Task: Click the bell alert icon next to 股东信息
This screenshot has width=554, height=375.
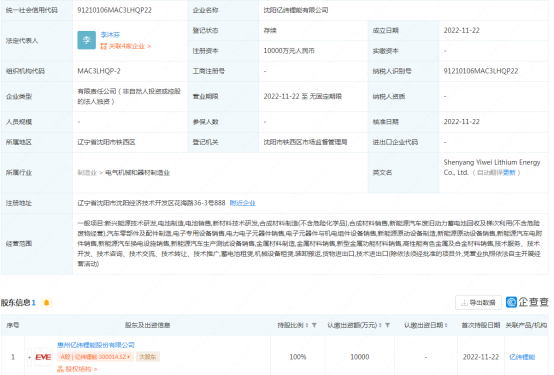Action: (x=46, y=303)
